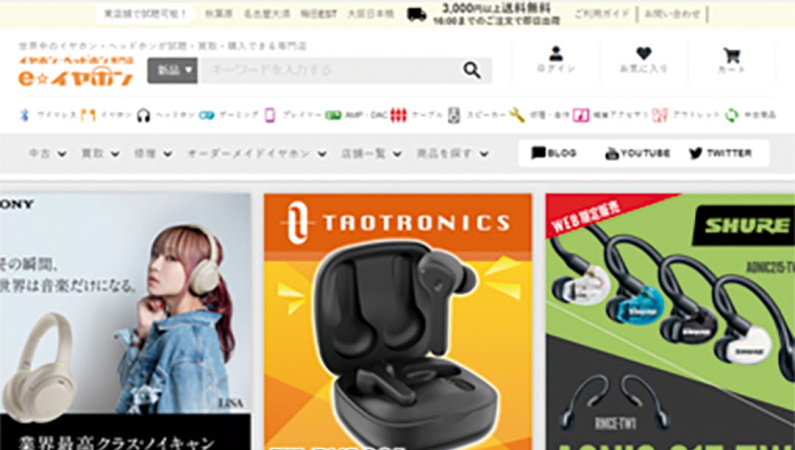Open the shopping cart icon
Image resolution: width=795 pixels, height=450 pixels.
[x=732, y=55]
